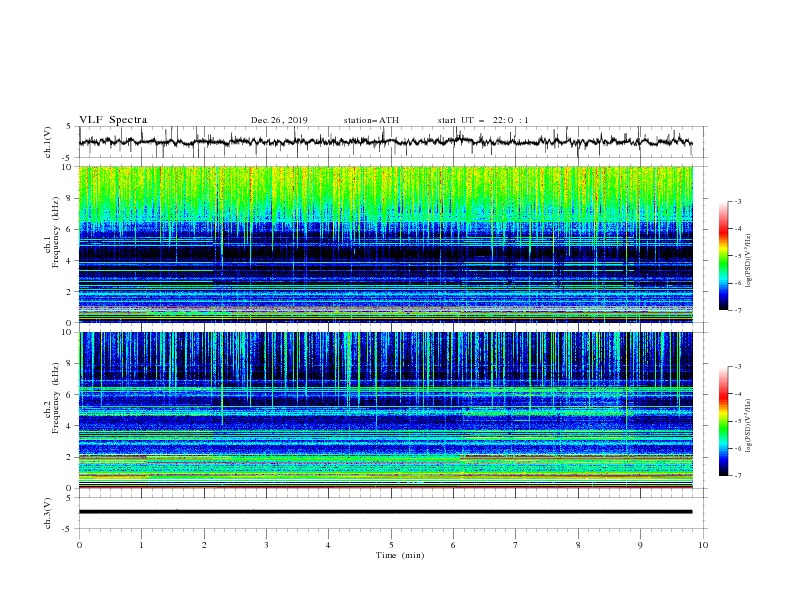
Task: Click the "0" tick on the time axis
Action: pos(79,545)
